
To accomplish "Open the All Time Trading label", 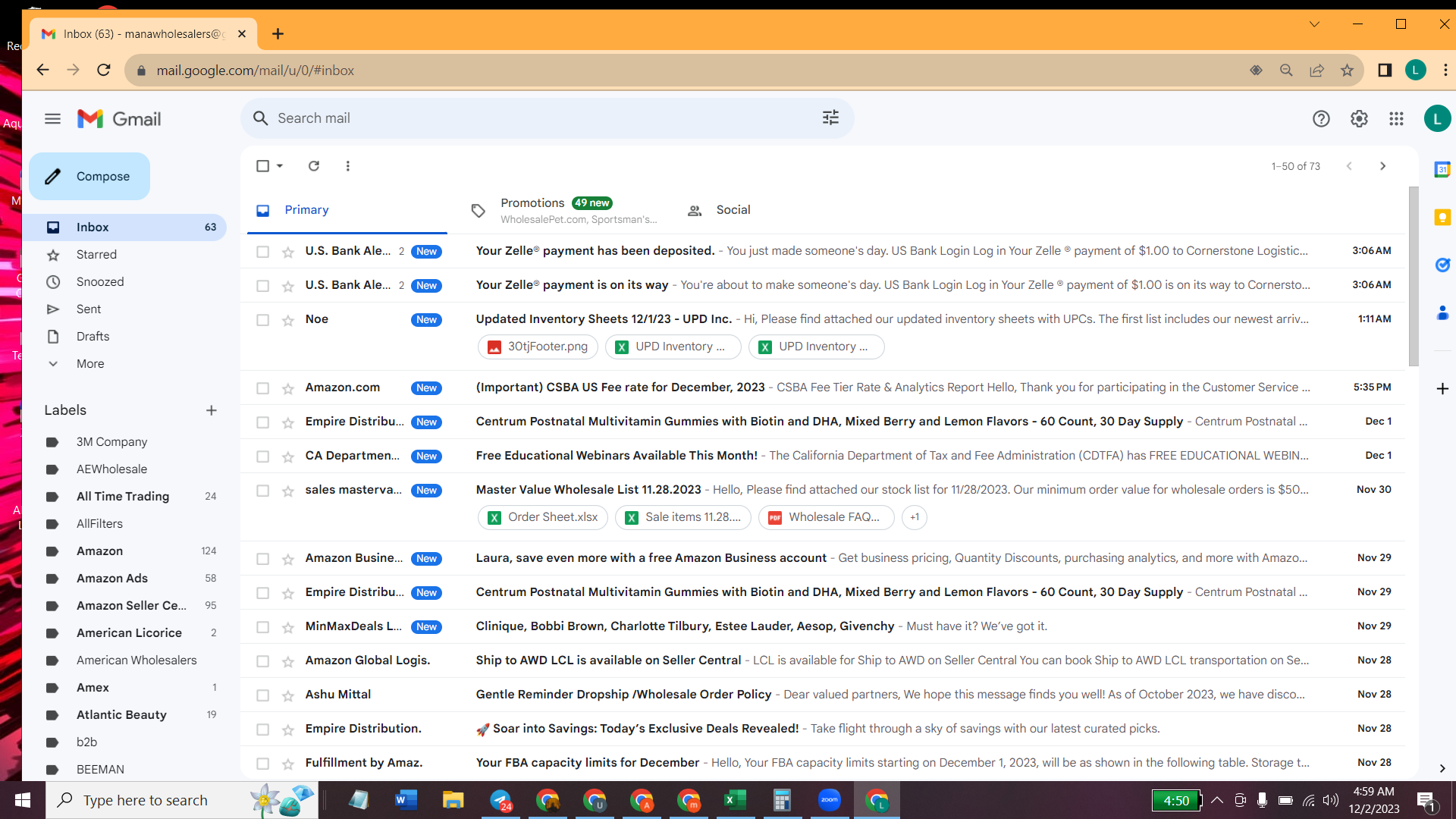I will [x=124, y=497].
